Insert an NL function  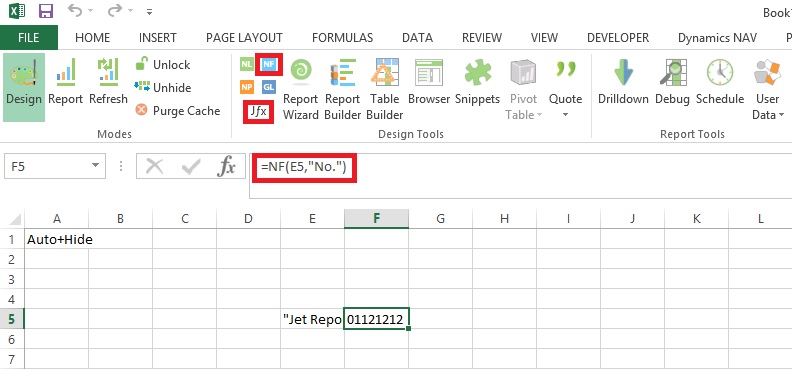pyautogui.click(x=247, y=64)
